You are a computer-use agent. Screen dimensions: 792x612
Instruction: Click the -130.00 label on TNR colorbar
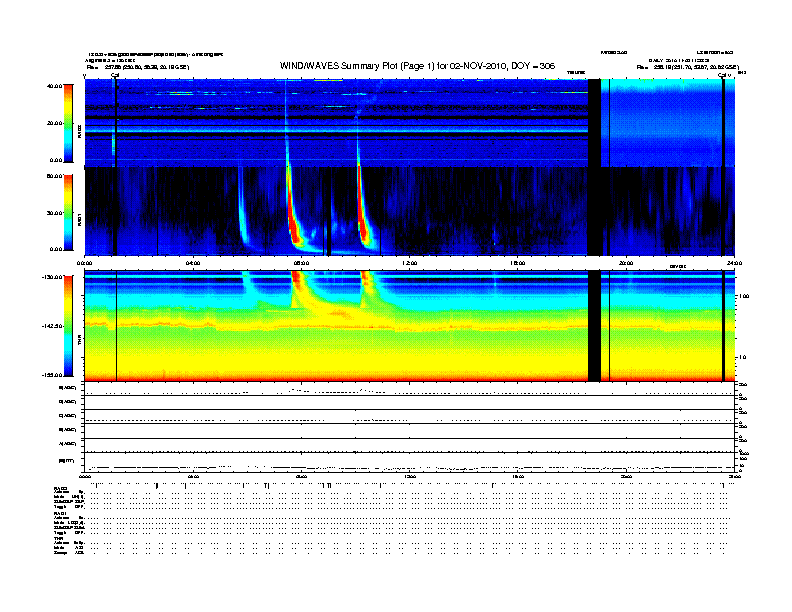click(x=53, y=277)
